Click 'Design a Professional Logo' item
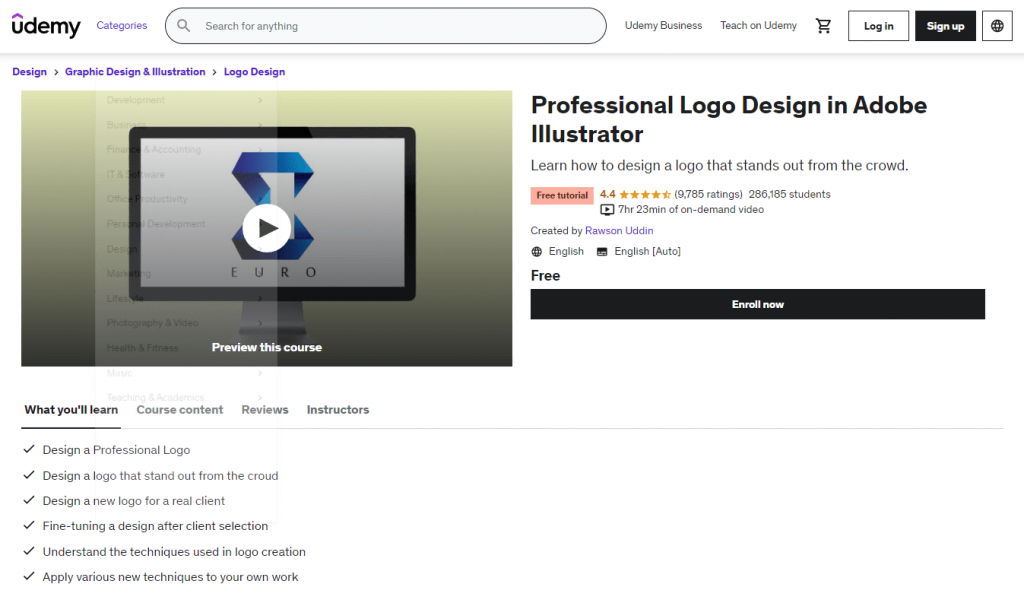Image resolution: width=1024 pixels, height=603 pixels. coord(116,450)
